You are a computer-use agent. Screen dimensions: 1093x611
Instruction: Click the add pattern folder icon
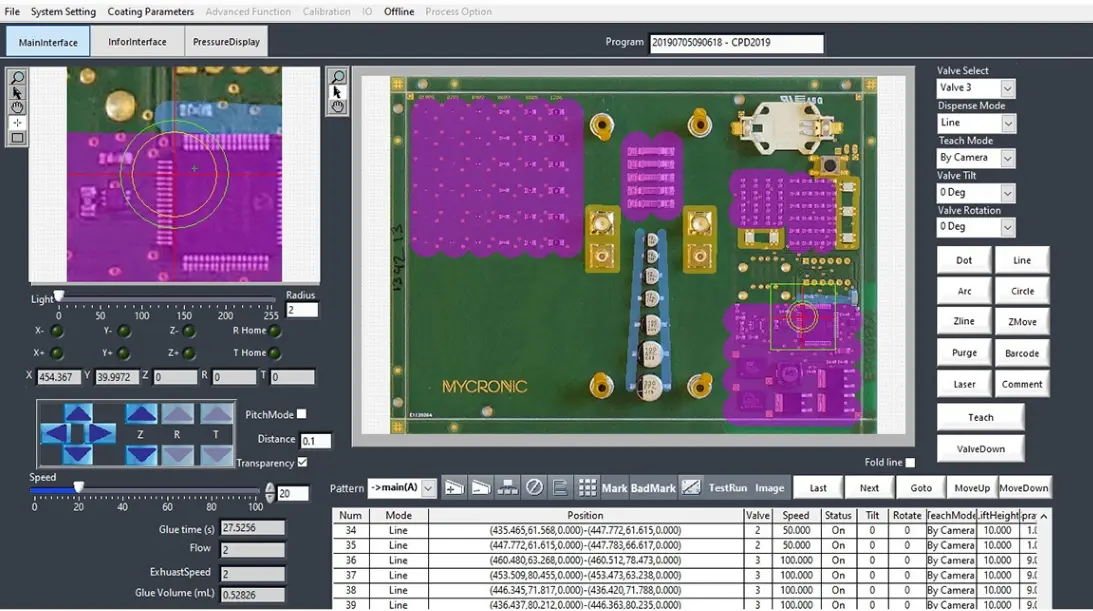tap(454, 488)
